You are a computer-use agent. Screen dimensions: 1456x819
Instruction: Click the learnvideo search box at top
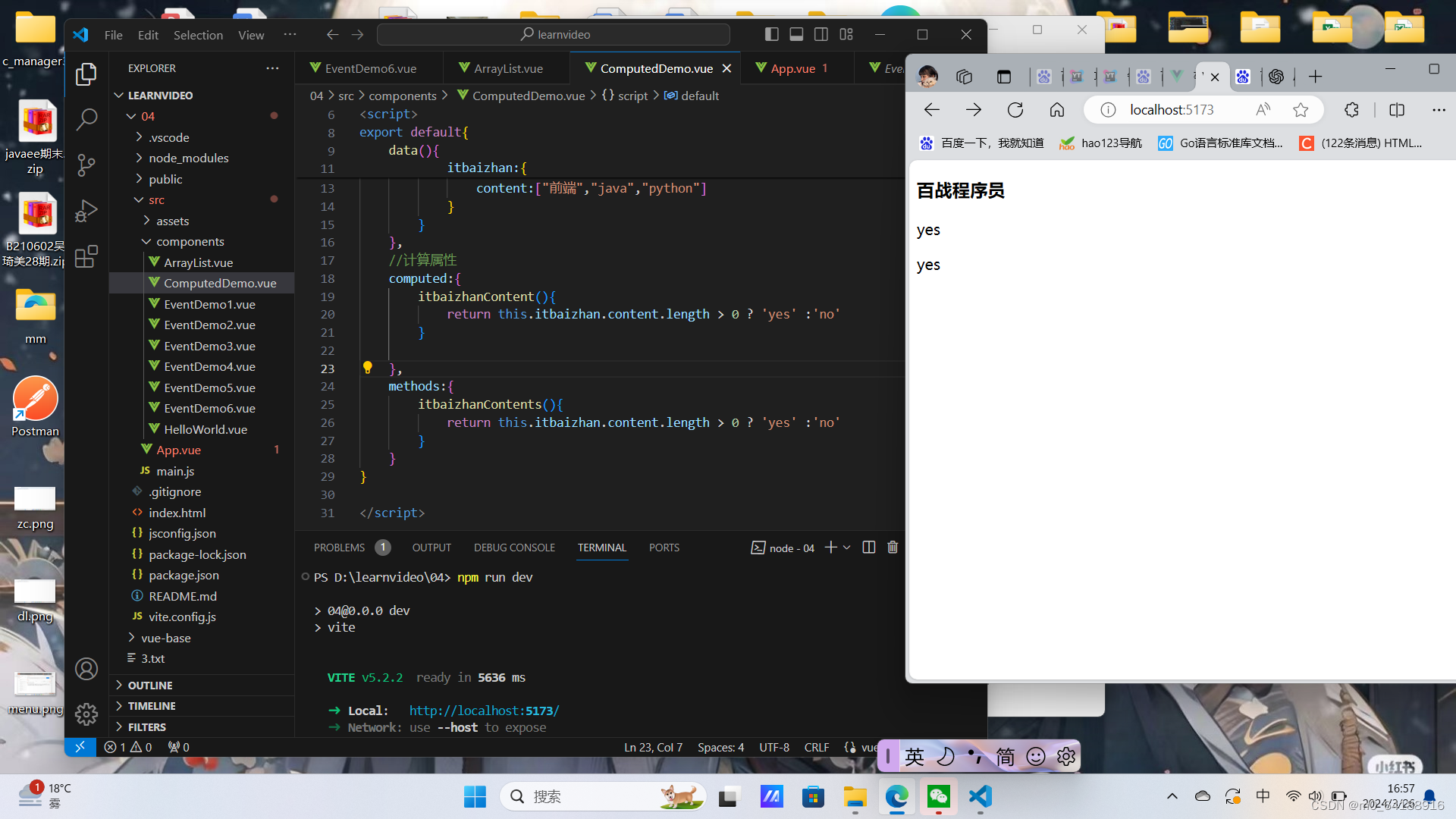pyautogui.click(x=554, y=34)
